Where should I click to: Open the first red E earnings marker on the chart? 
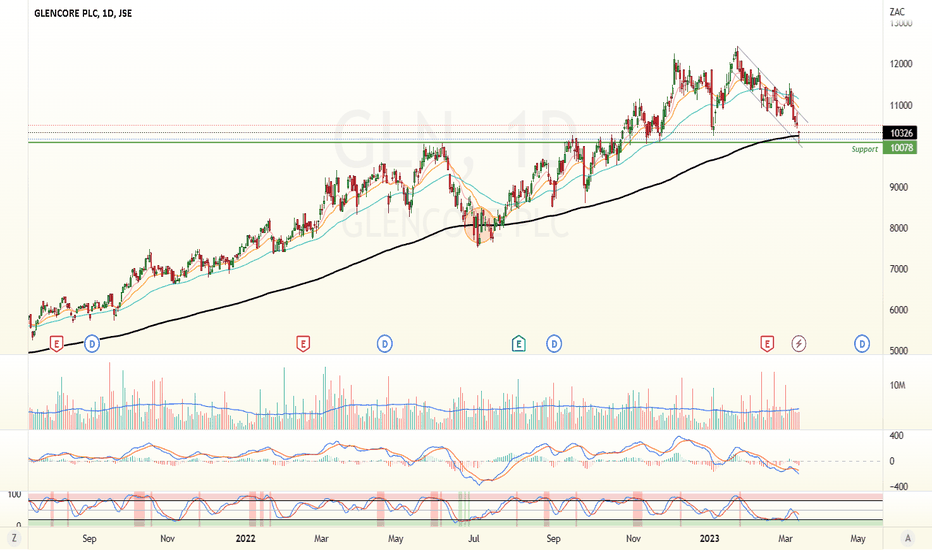pyautogui.click(x=56, y=344)
